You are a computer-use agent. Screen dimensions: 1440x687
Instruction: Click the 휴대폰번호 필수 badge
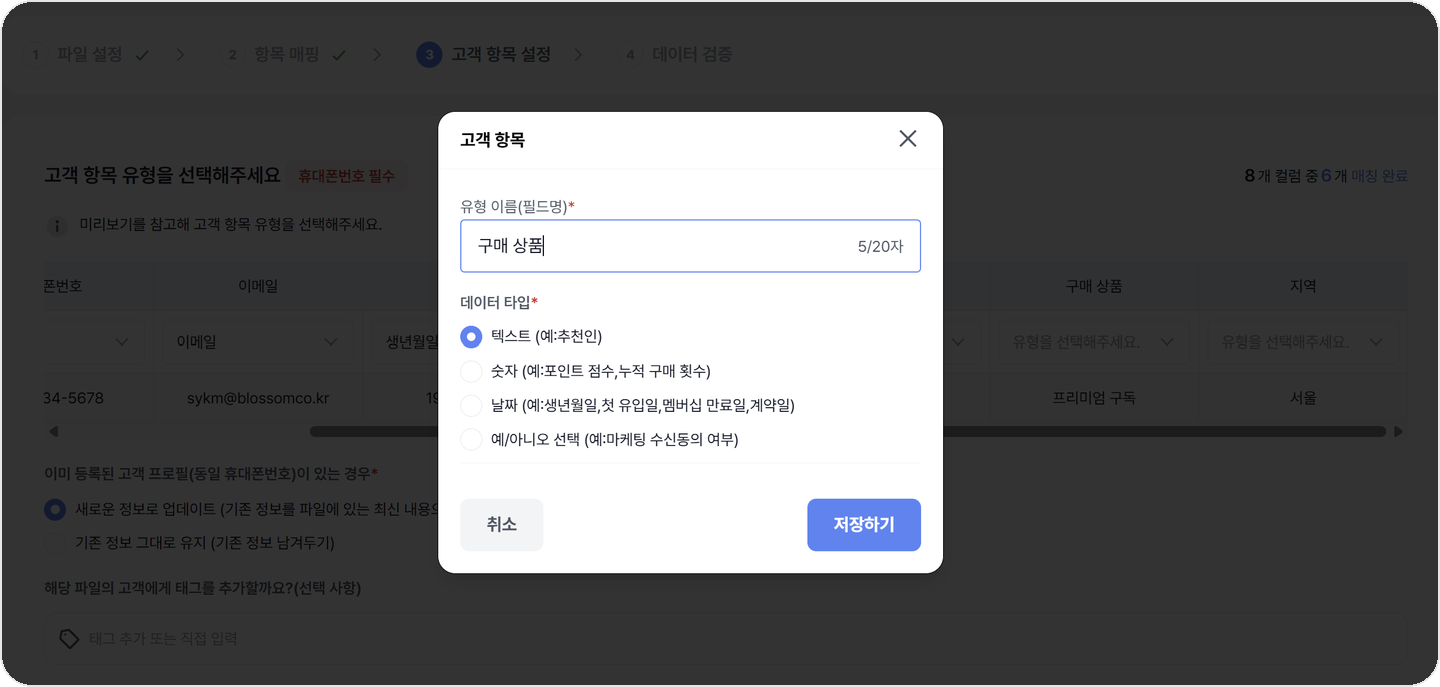click(x=347, y=176)
